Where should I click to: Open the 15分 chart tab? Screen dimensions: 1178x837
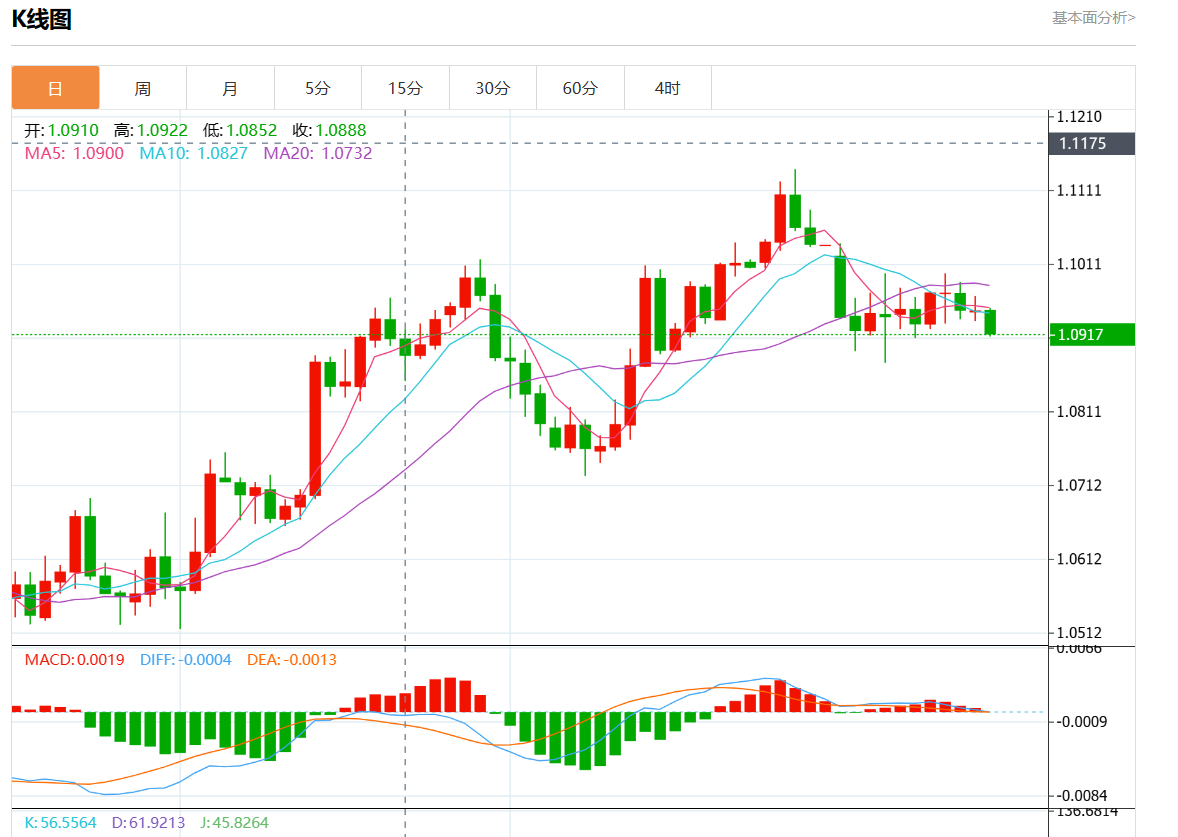pyautogui.click(x=405, y=88)
